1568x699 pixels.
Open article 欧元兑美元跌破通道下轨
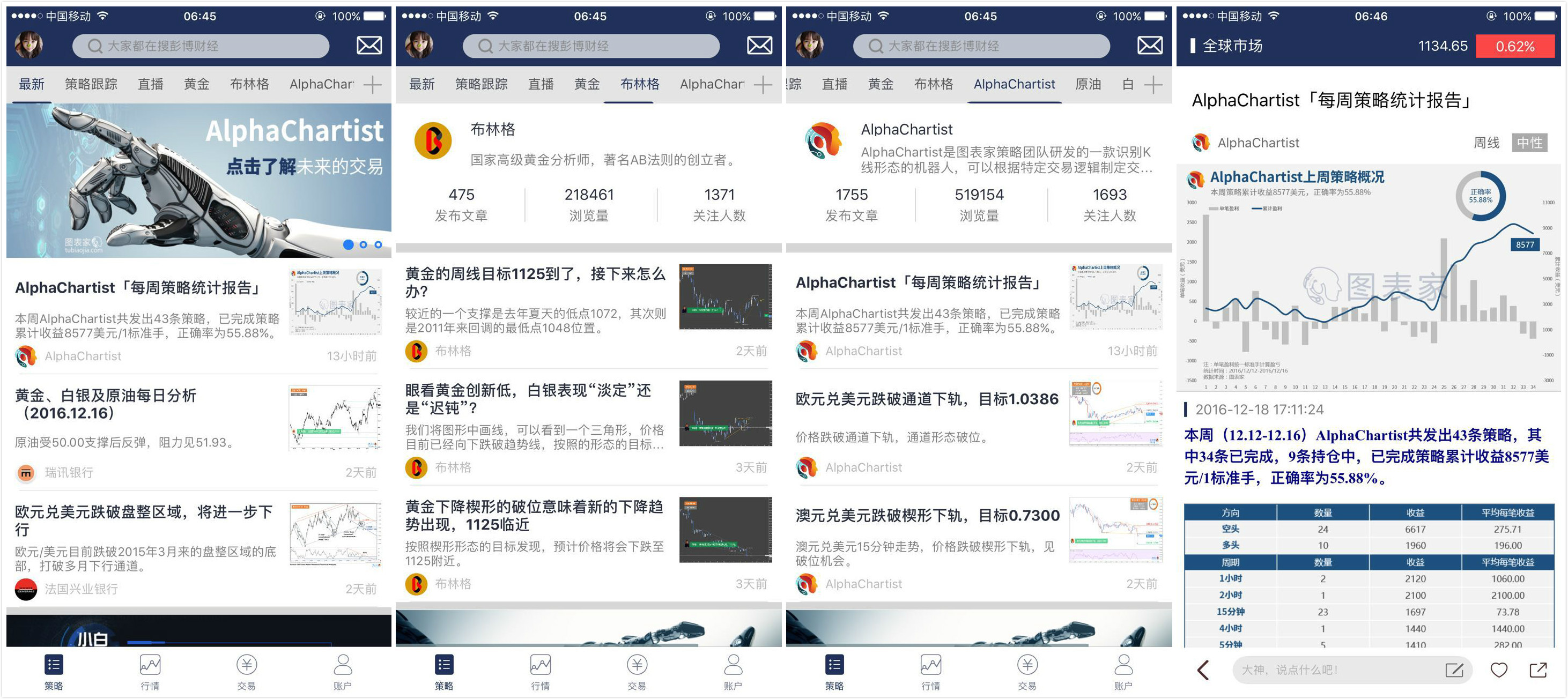coord(979,427)
